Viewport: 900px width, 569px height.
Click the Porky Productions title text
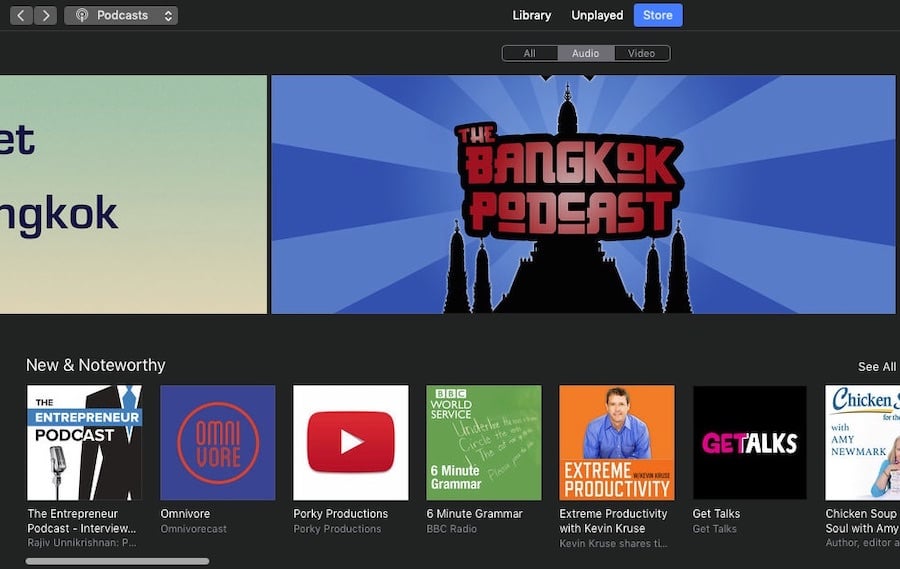click(340, 514)
